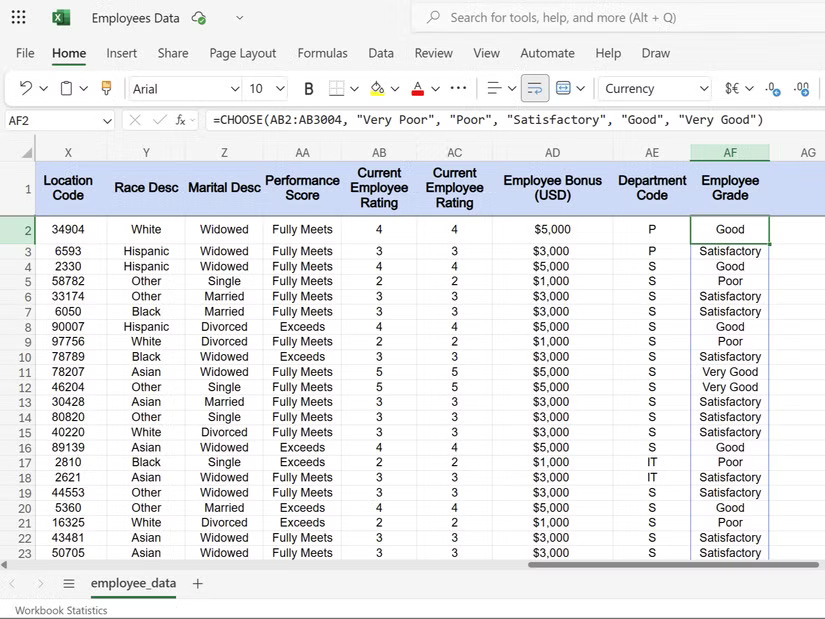Toggle wrap text for selection

click(535, 89)
